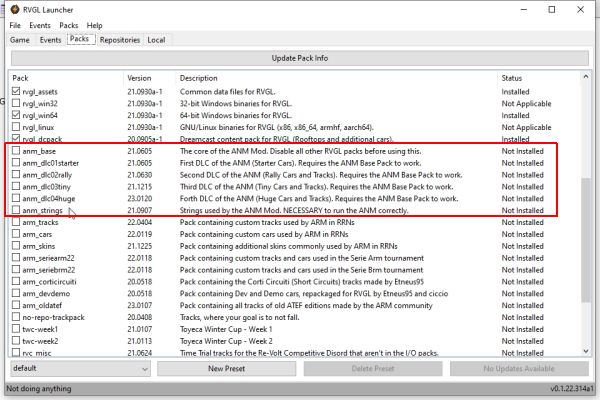The width and height of the screenshot is (600, 400).
Task: Uncheck the rvgl_win64 pack checkbox
Action: (x=16, y=115)
